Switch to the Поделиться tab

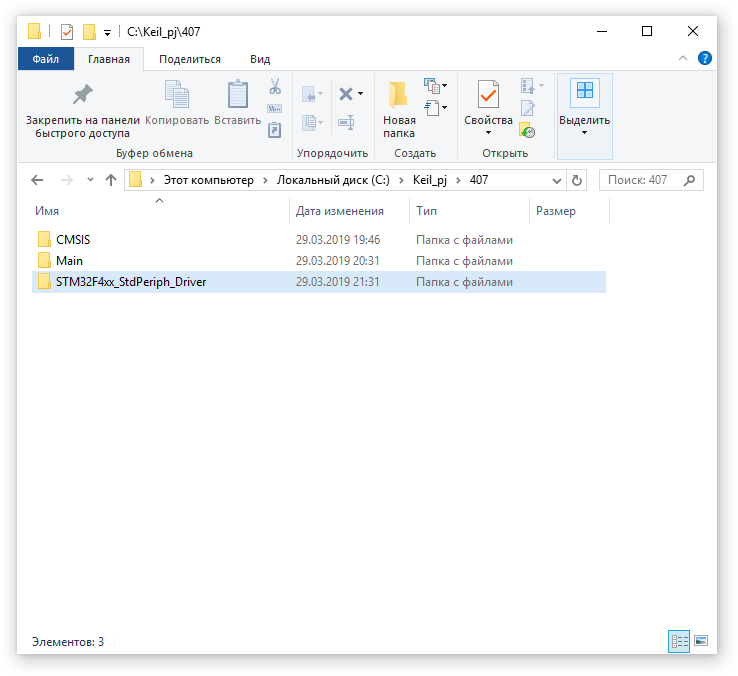[190, 59]
